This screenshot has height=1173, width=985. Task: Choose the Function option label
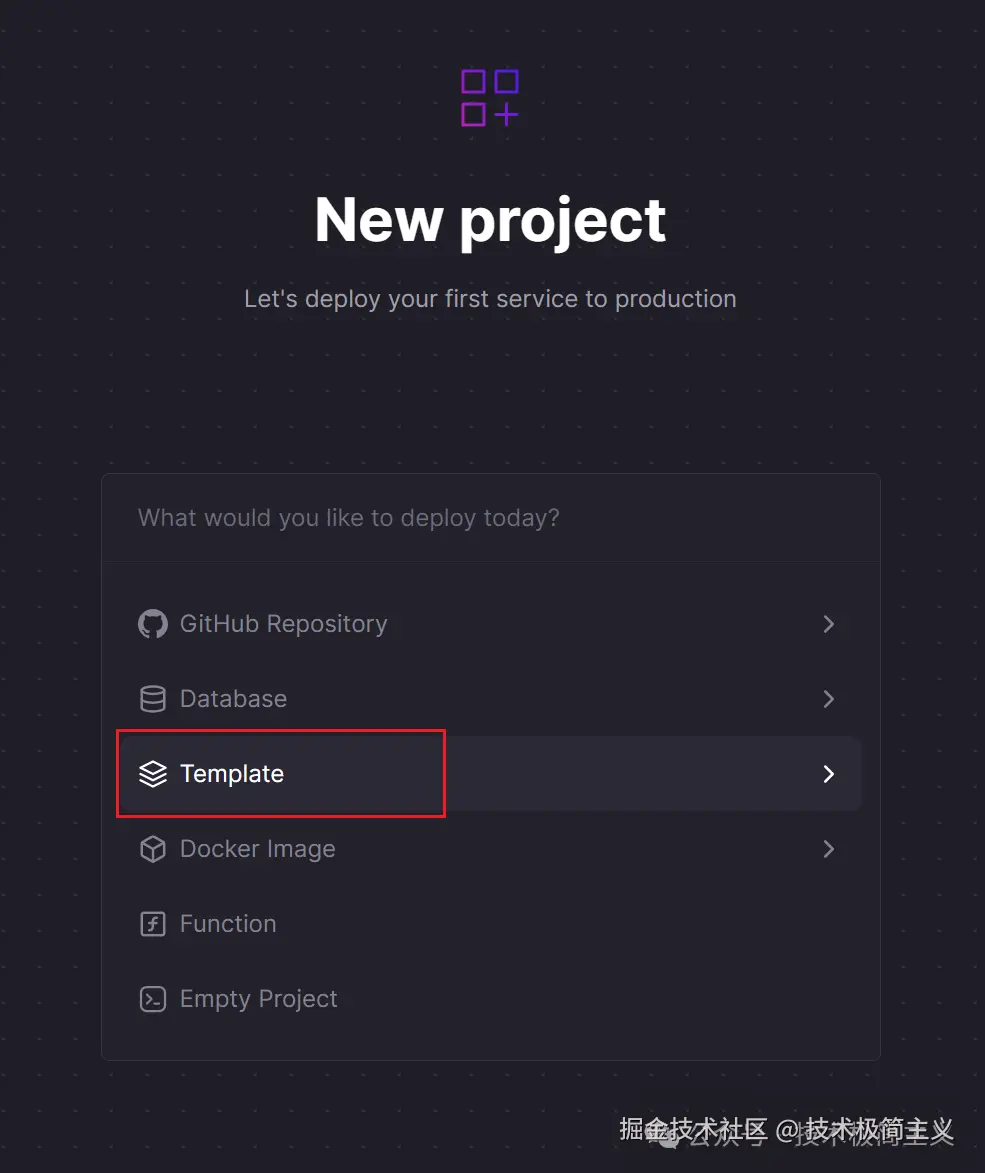tap(228, 924)
